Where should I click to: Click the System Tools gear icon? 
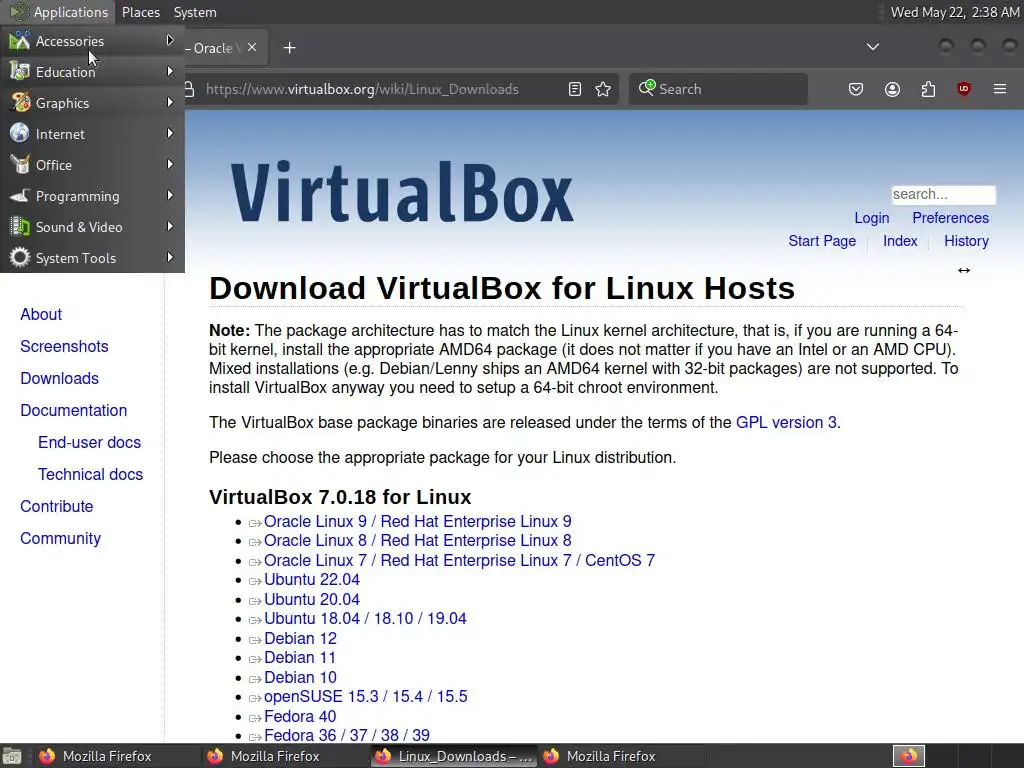point(20,257)
